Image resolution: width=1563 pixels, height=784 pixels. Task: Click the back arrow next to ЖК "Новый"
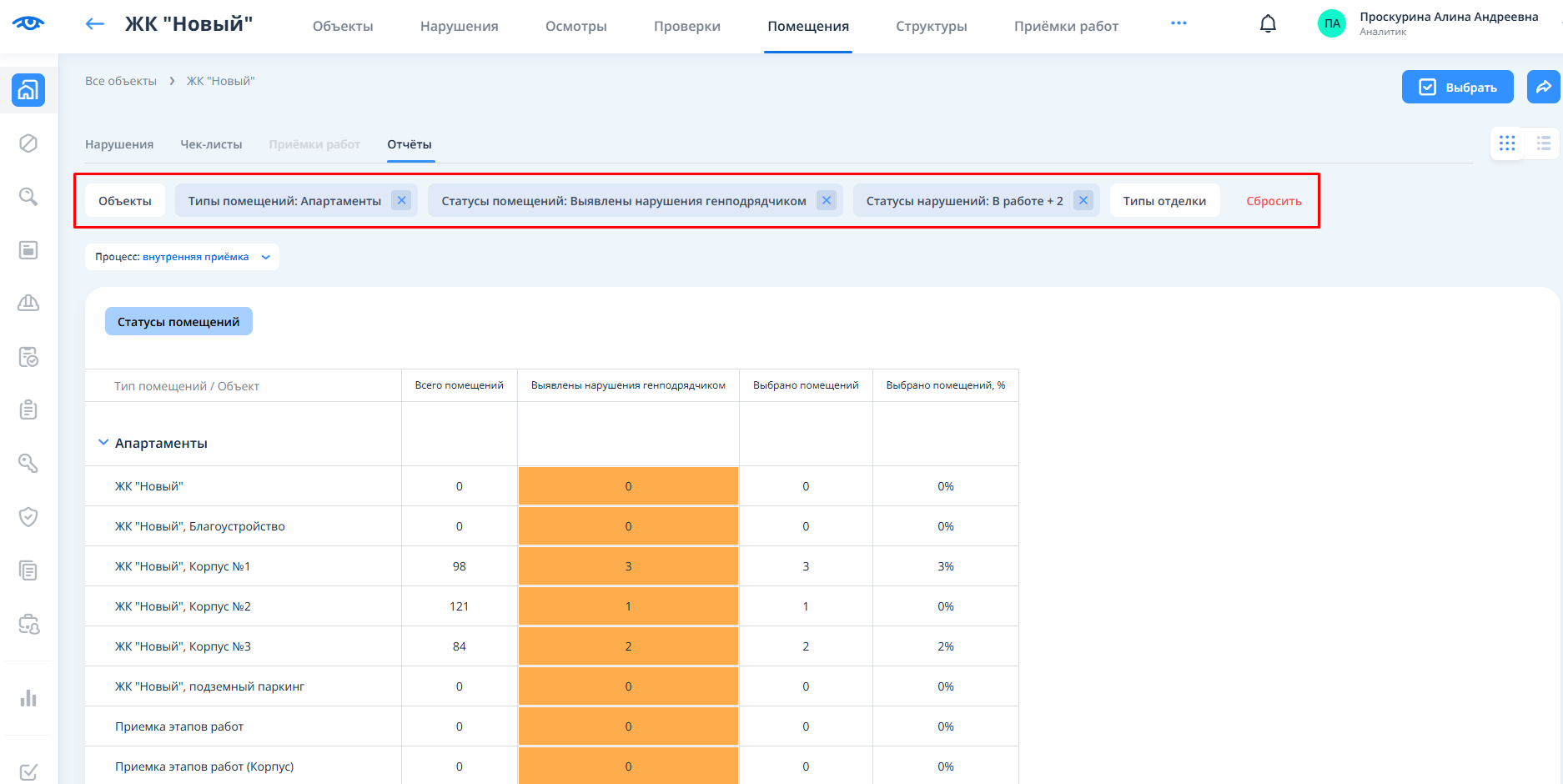(x=95, y=24)
